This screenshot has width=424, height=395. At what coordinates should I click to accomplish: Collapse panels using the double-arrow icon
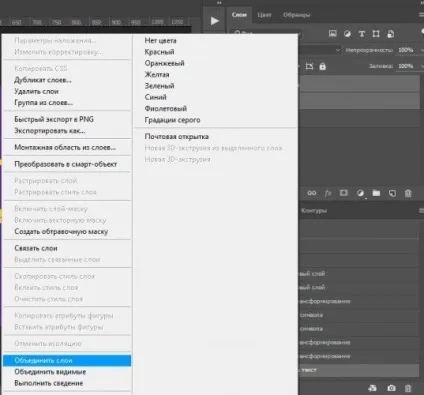[x=219, y=2]
